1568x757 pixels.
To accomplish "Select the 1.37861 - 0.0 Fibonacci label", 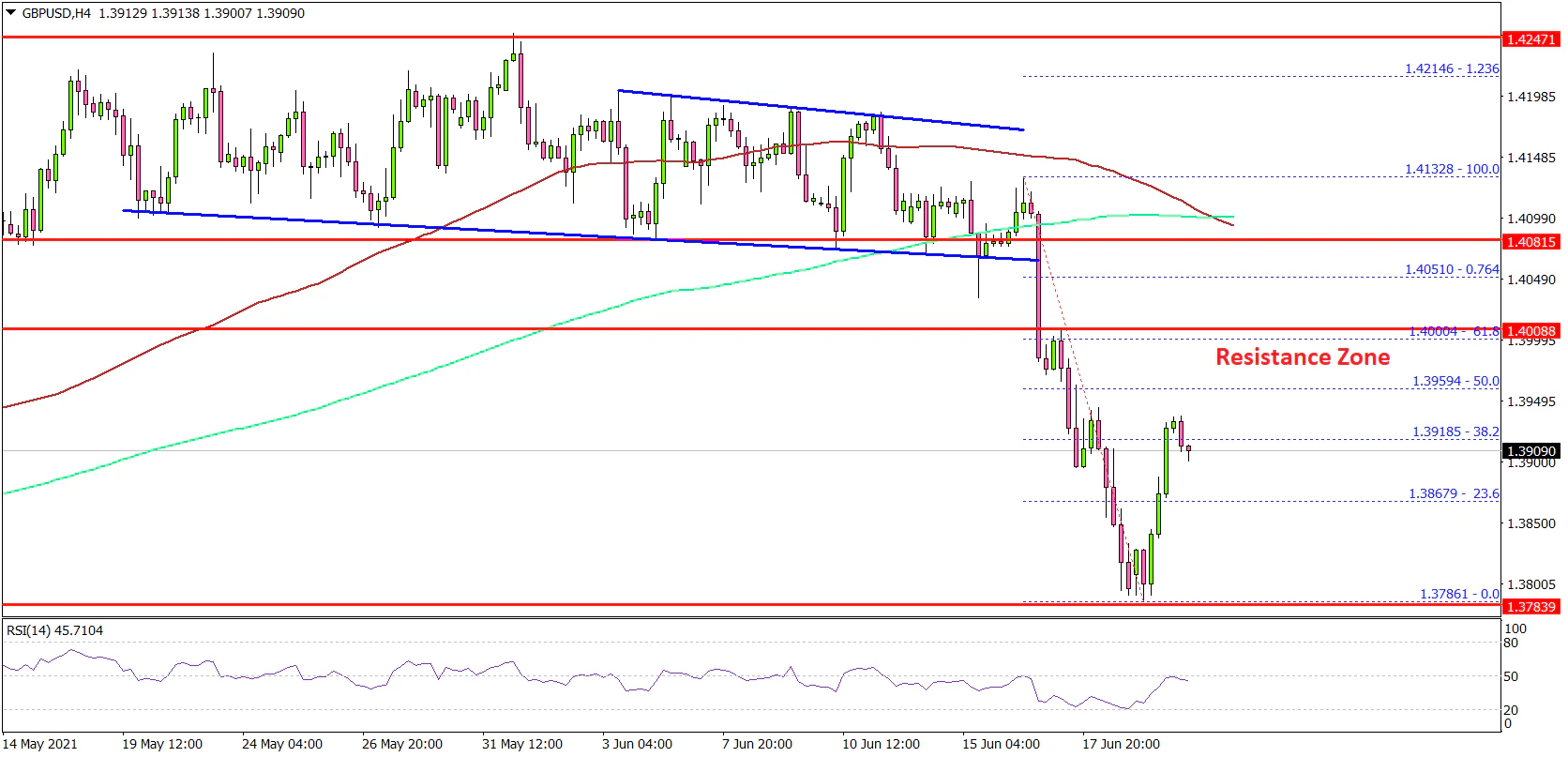I will (x=1458, y=595).
